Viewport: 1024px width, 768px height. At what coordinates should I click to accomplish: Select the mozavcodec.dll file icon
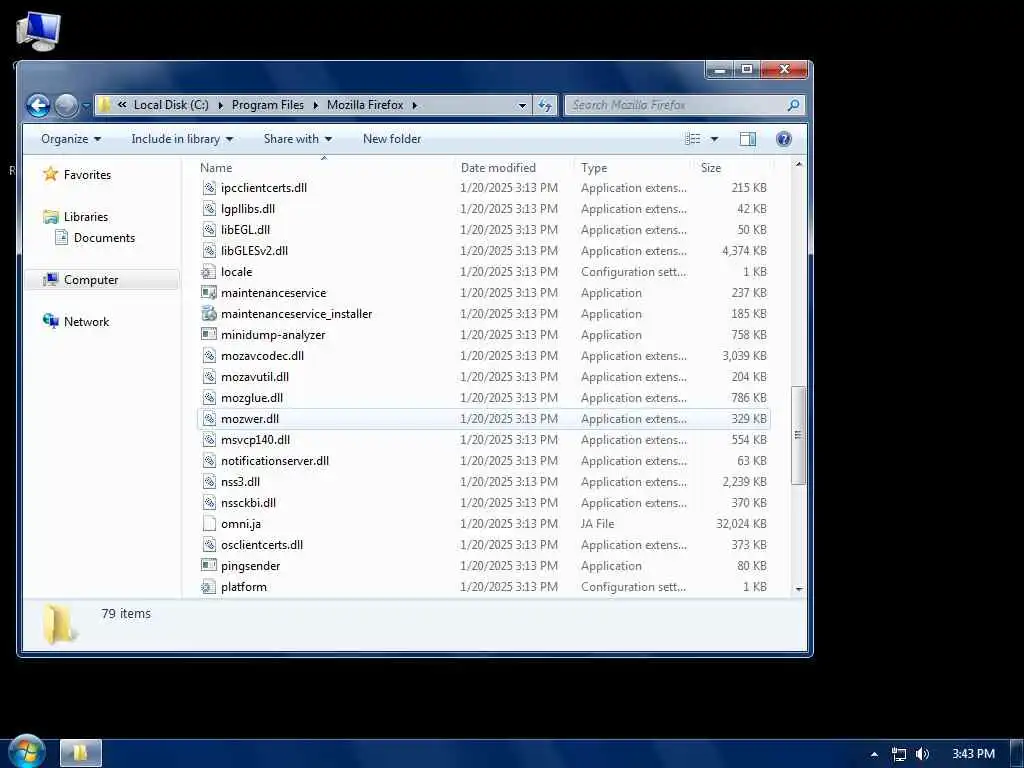tap(208, 356)
